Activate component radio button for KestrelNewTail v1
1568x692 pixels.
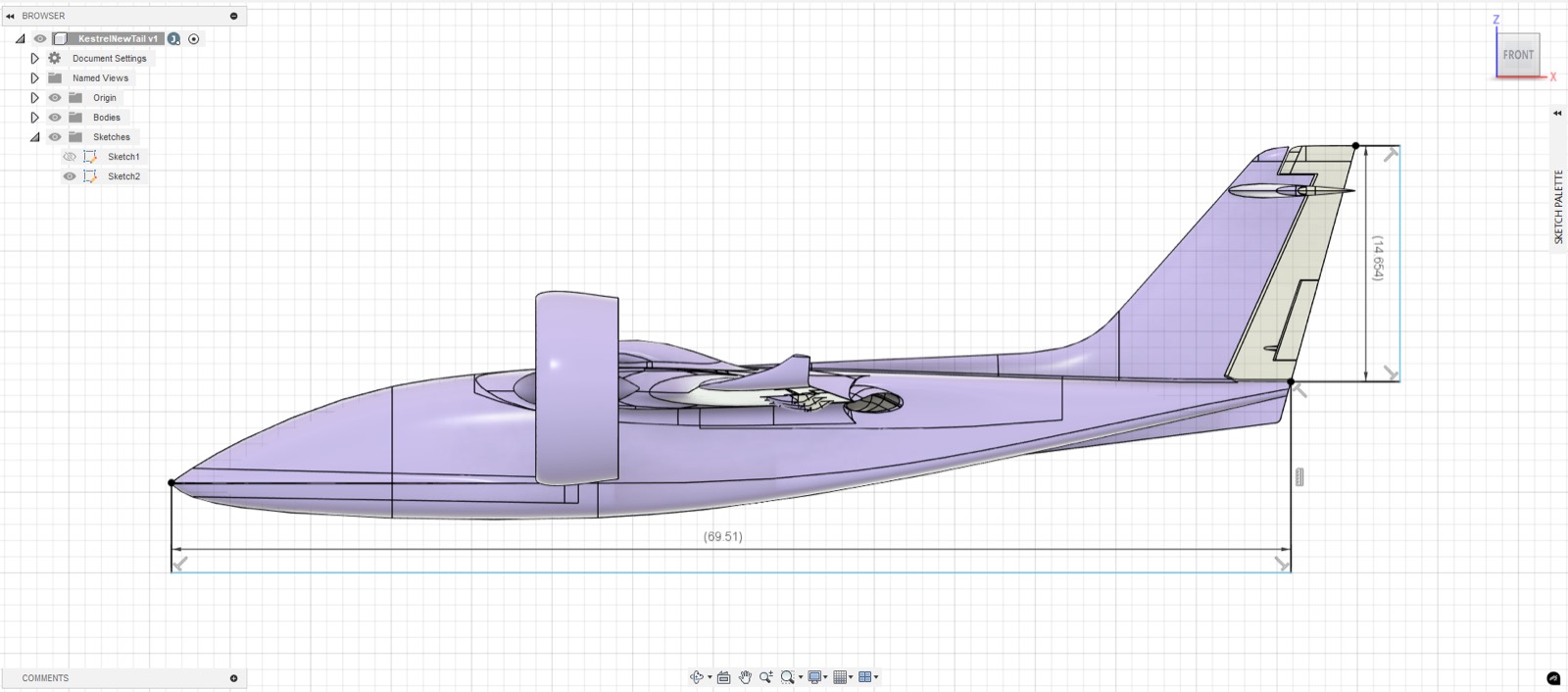pyautogui.click(x=193, y=39)
